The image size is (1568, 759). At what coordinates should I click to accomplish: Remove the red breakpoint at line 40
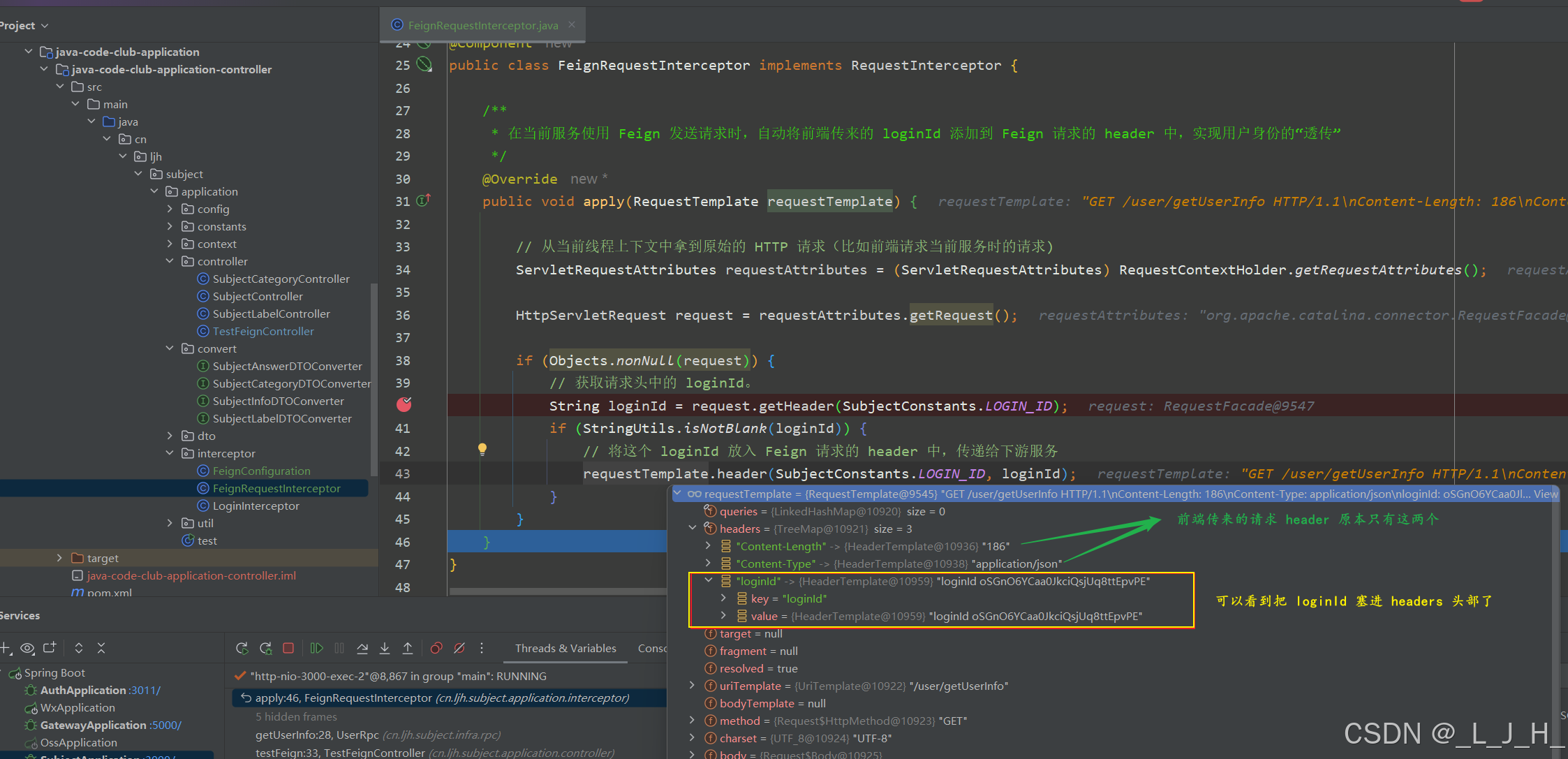click(404, 404)
